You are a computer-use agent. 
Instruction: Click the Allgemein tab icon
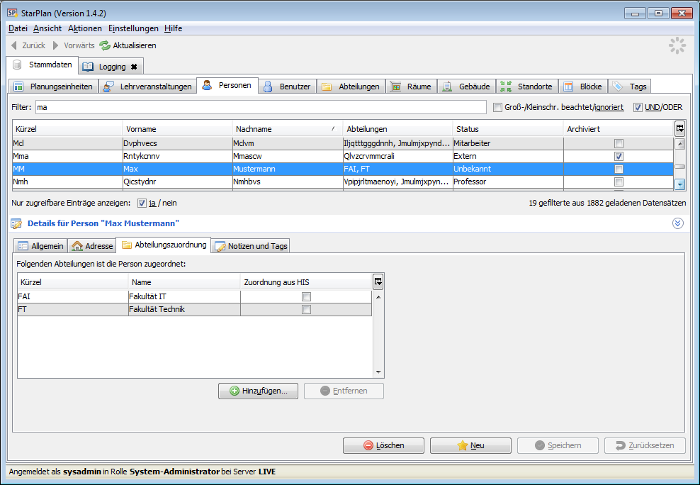click(x=23, y=246)
